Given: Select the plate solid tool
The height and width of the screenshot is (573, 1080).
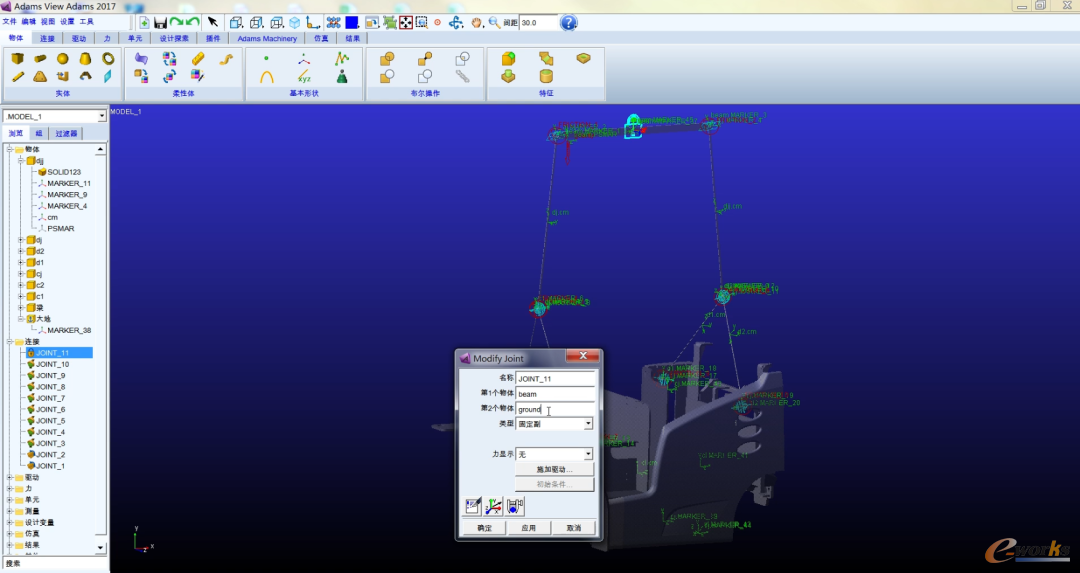Looking at the screenshot, I should tap(41, 76).
